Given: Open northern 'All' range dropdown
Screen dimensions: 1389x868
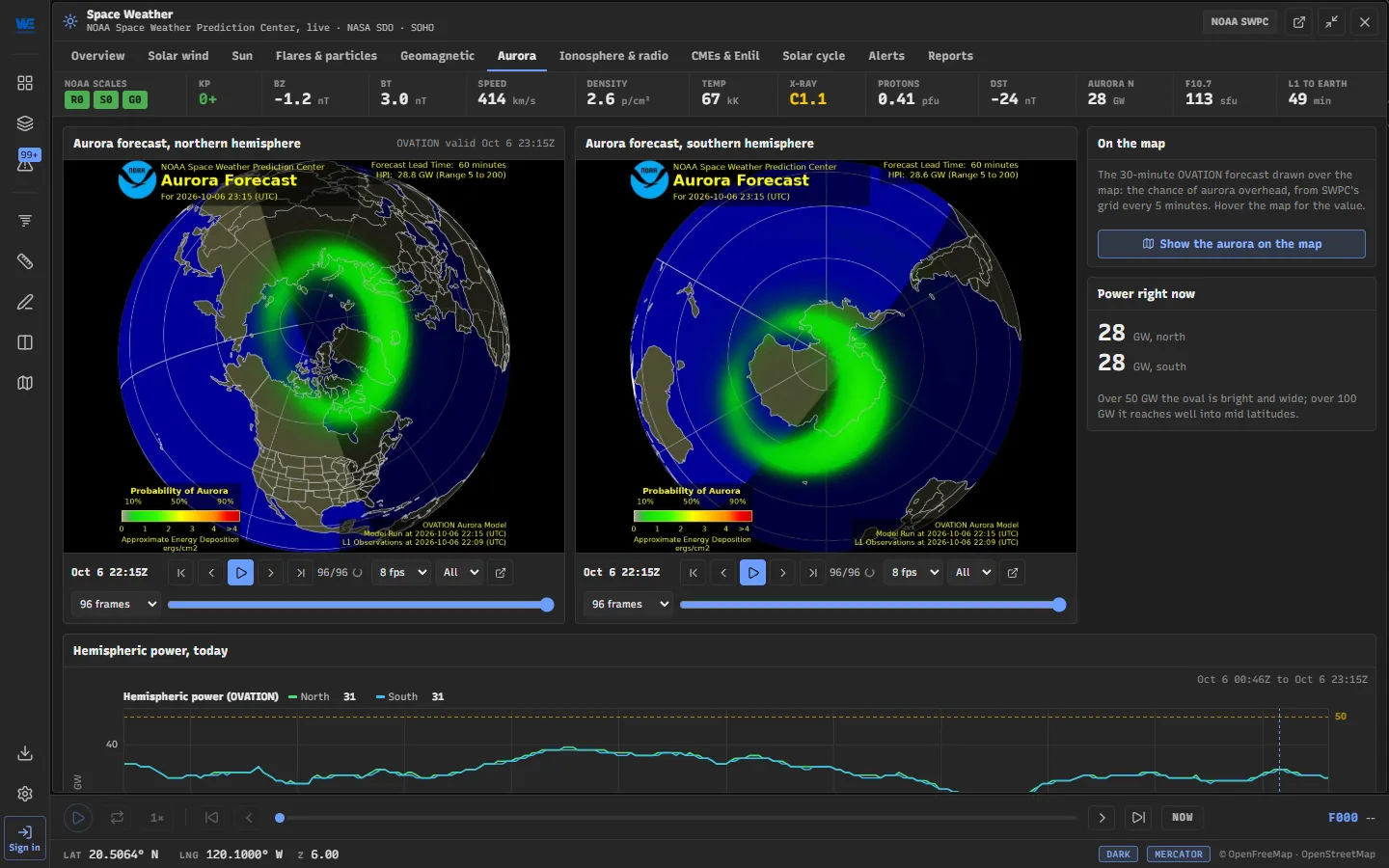Looking at the screenshot, I should (x=460, y=573).
